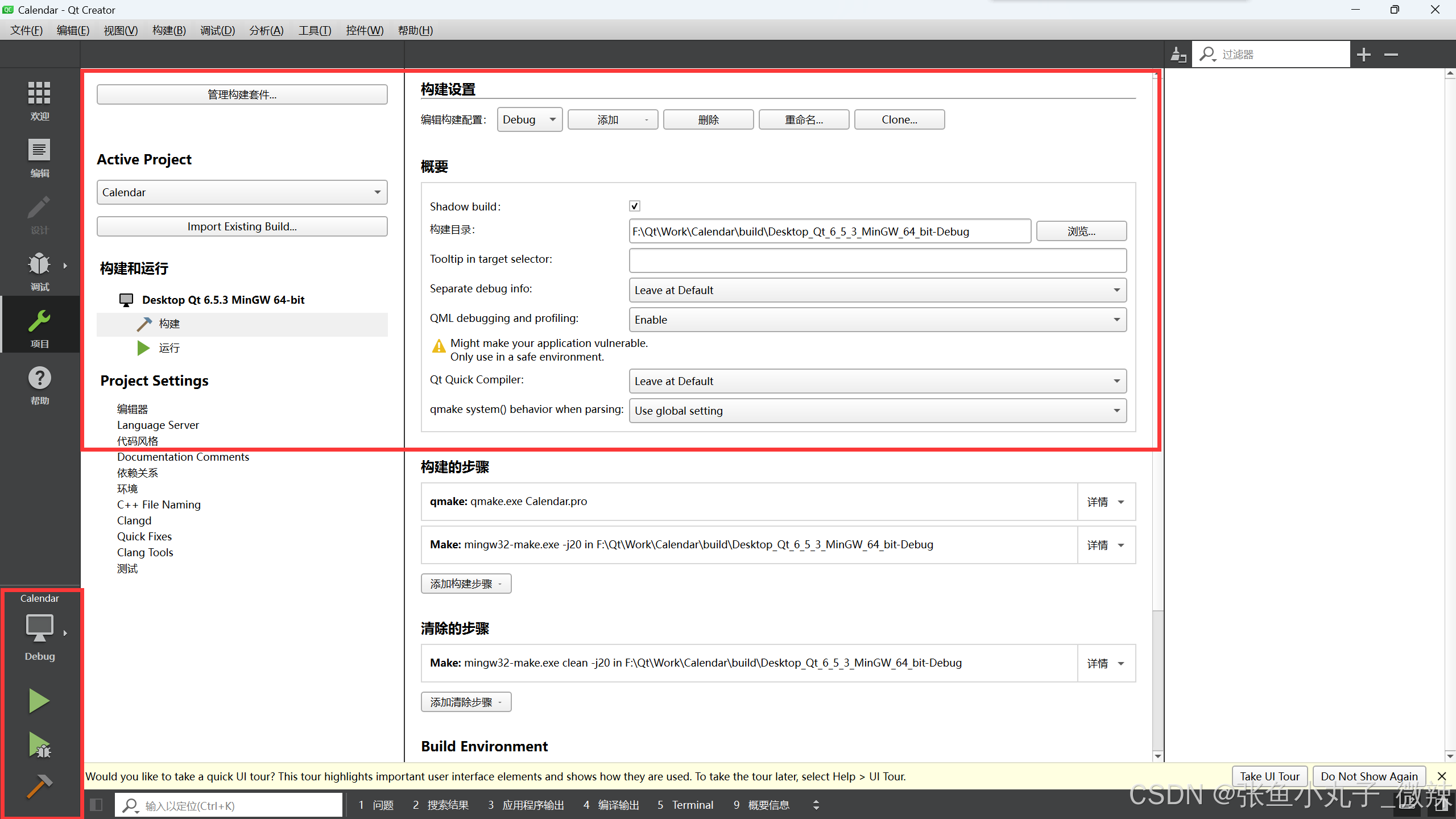Expand QML debugging and profiling combo box
This screenshot has width=1456, height=819.
tap(877, 320)
